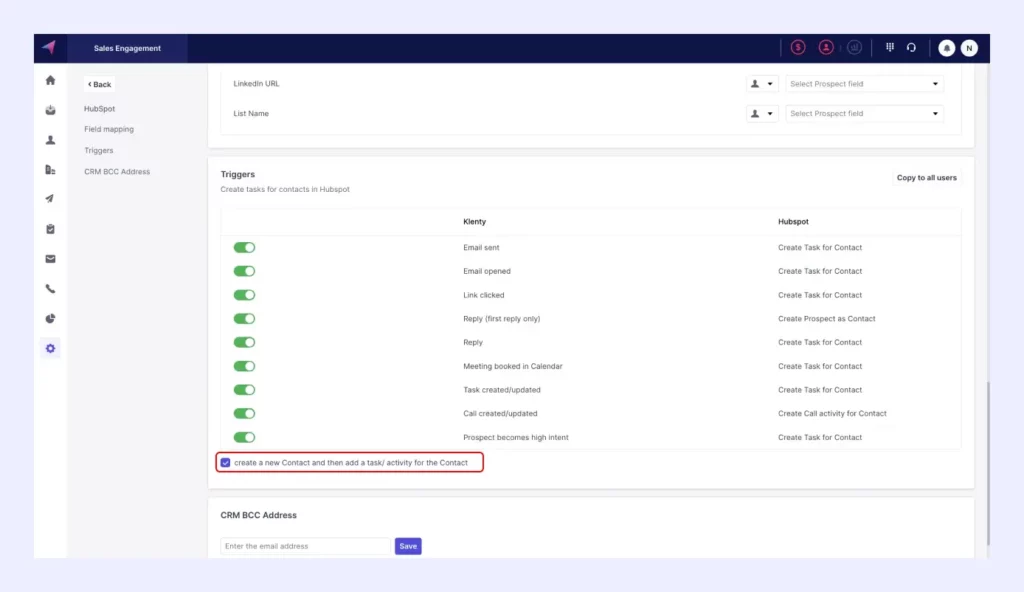
Task: Uncheck create a new Contact checkbox
Action: (225, 463)
